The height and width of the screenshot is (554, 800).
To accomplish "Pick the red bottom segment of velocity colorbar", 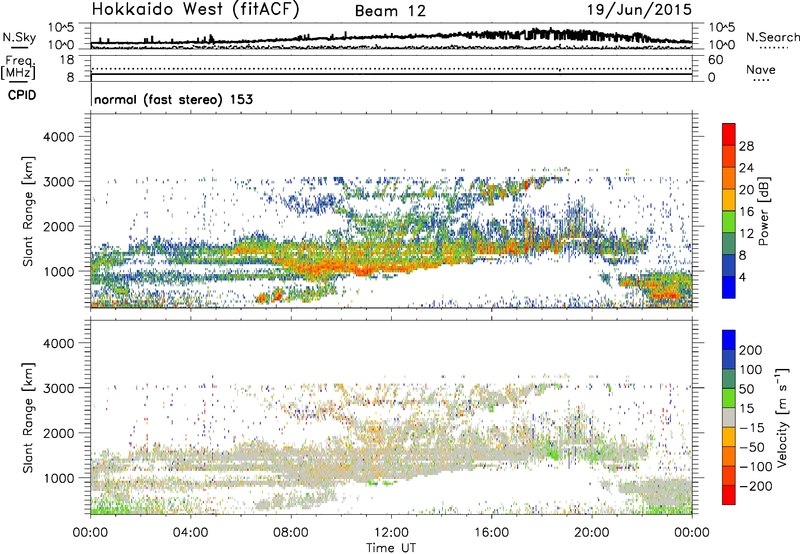I will click(x=729, y=495).
